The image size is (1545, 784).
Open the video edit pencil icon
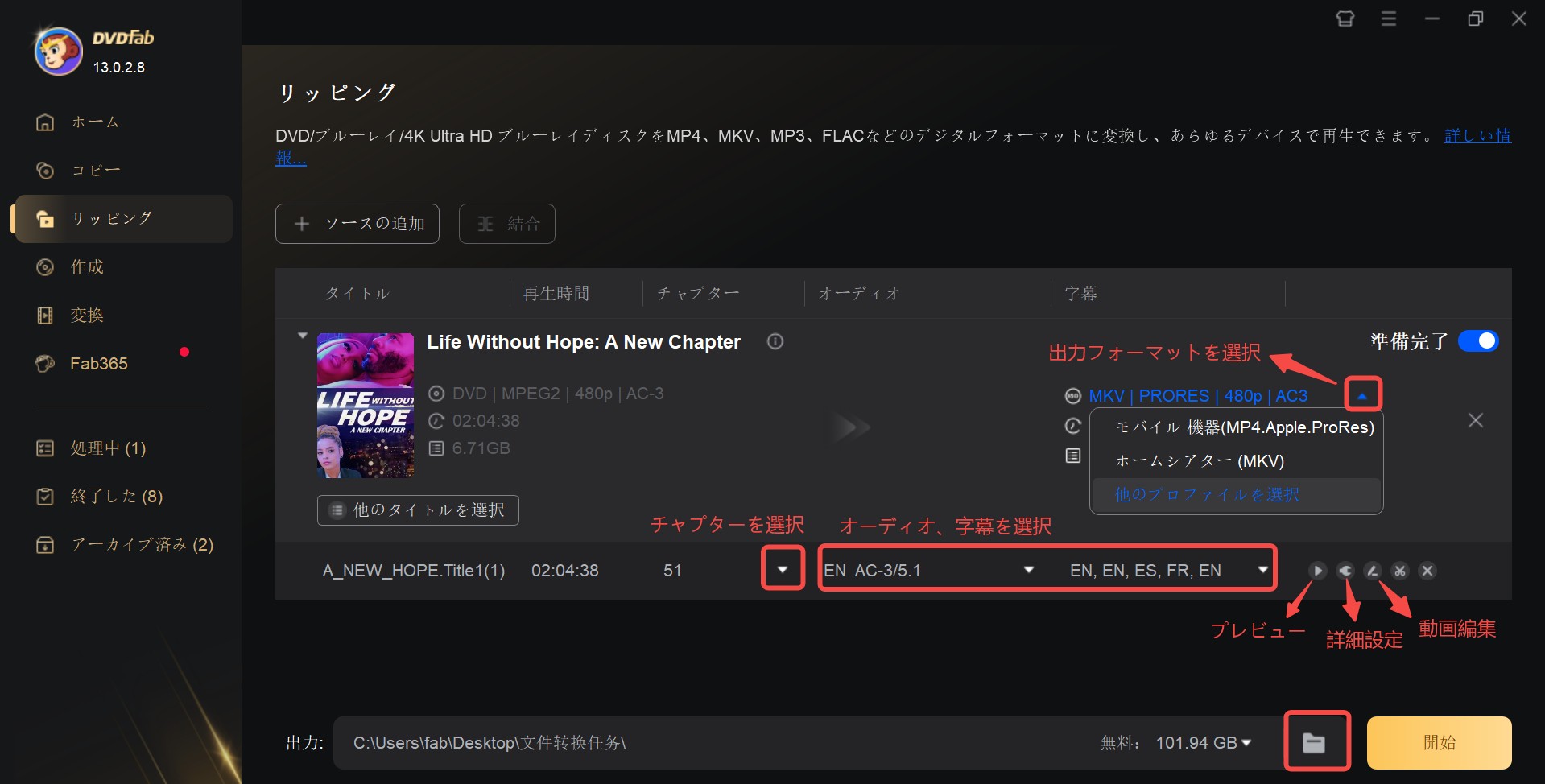pyautogui.click(x=1373, y=571)
